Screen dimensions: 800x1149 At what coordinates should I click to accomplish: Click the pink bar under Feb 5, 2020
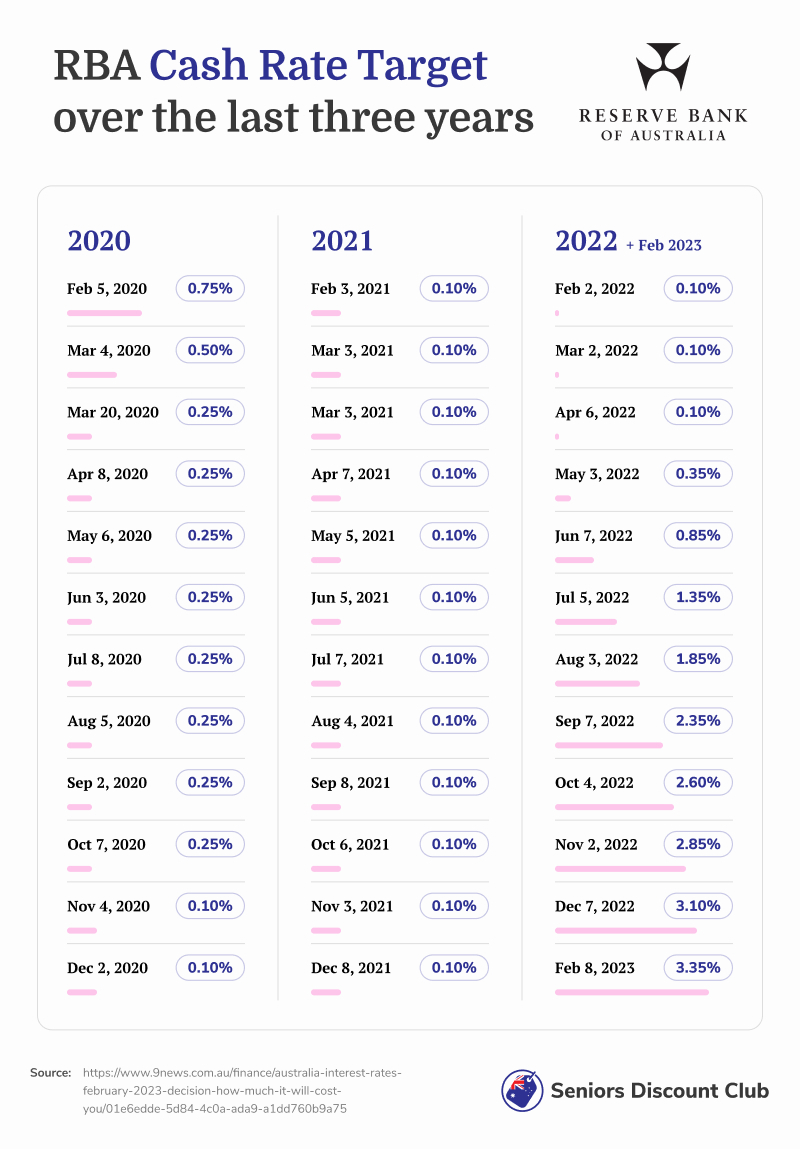coord(104,313)
